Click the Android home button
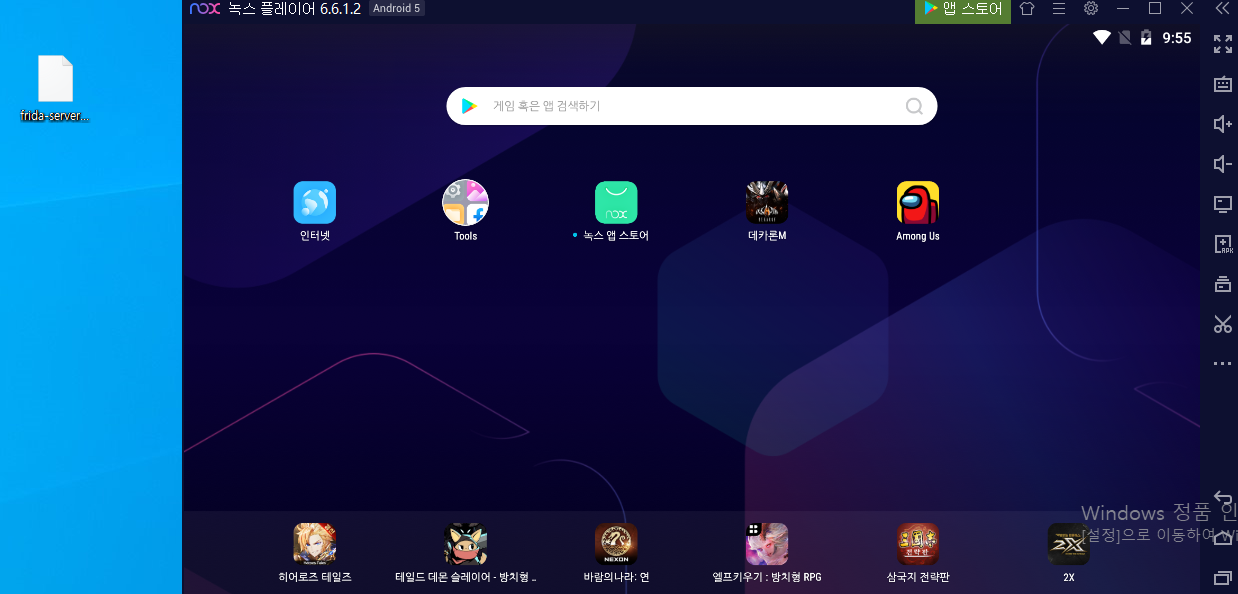The image size is (1238, 594). point(1222,538)
